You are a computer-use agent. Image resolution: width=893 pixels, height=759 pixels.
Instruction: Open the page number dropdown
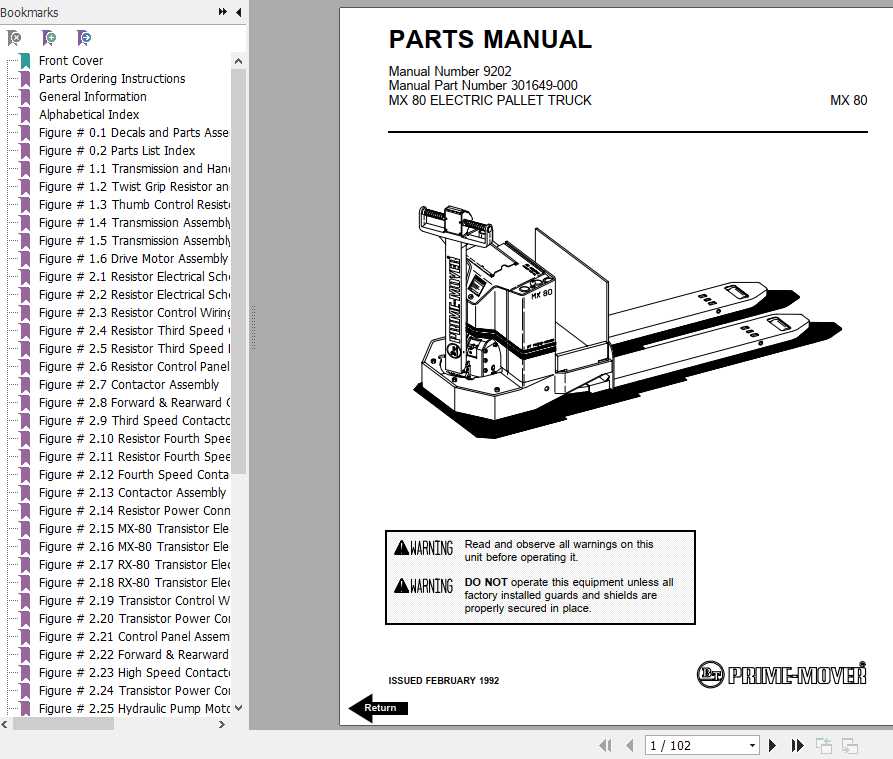[752, 745]
